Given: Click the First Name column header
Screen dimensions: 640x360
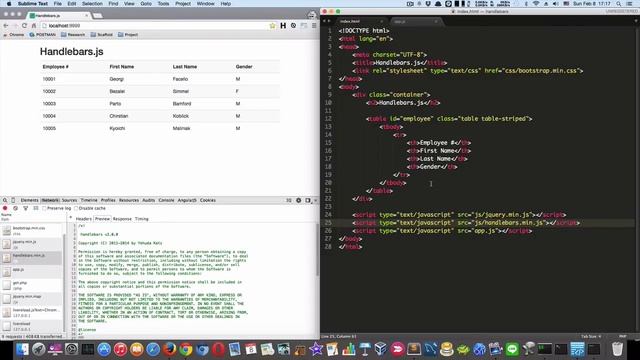Looking at the screenshot, I should (x=122, y=67).
